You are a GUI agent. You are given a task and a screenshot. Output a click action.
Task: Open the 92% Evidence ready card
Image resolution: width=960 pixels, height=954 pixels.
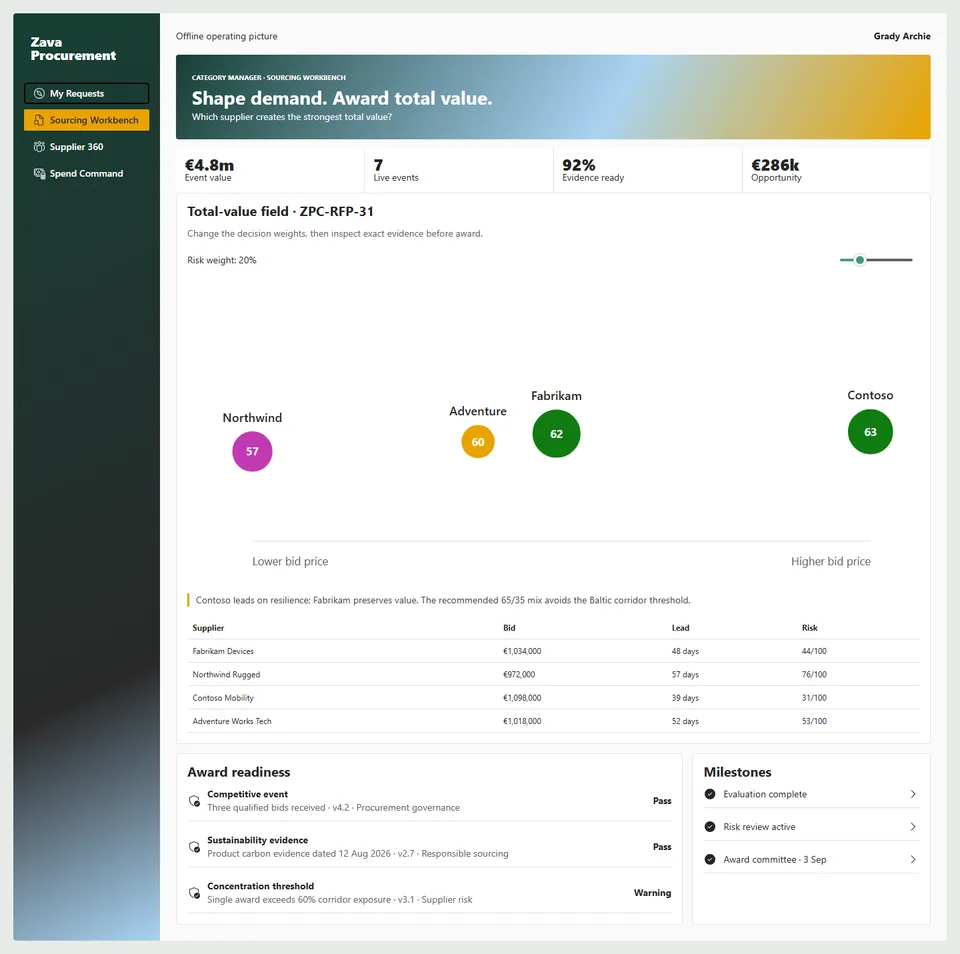tap(648, 170)
